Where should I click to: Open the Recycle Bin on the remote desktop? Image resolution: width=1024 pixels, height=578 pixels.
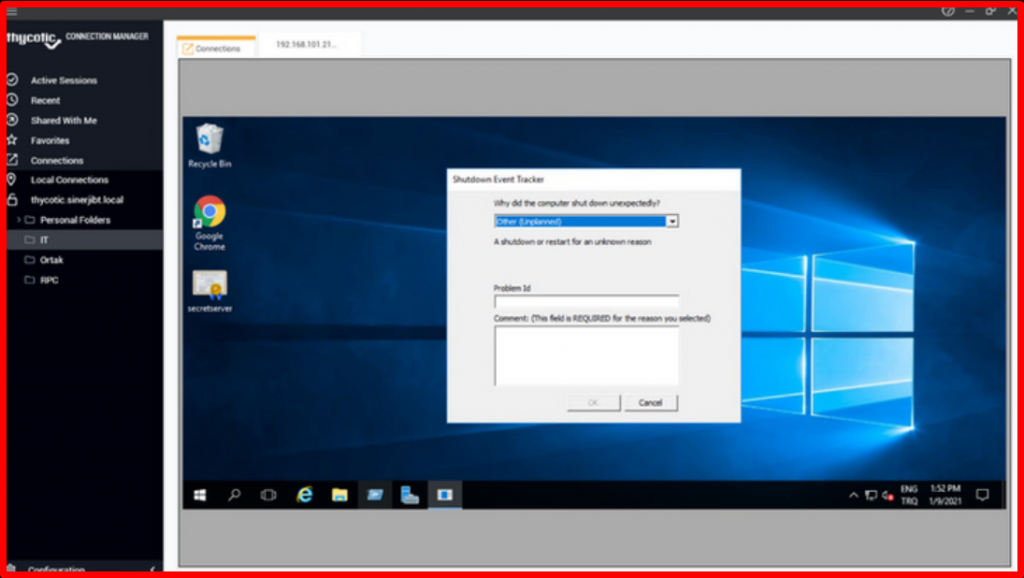pos(208,140)
